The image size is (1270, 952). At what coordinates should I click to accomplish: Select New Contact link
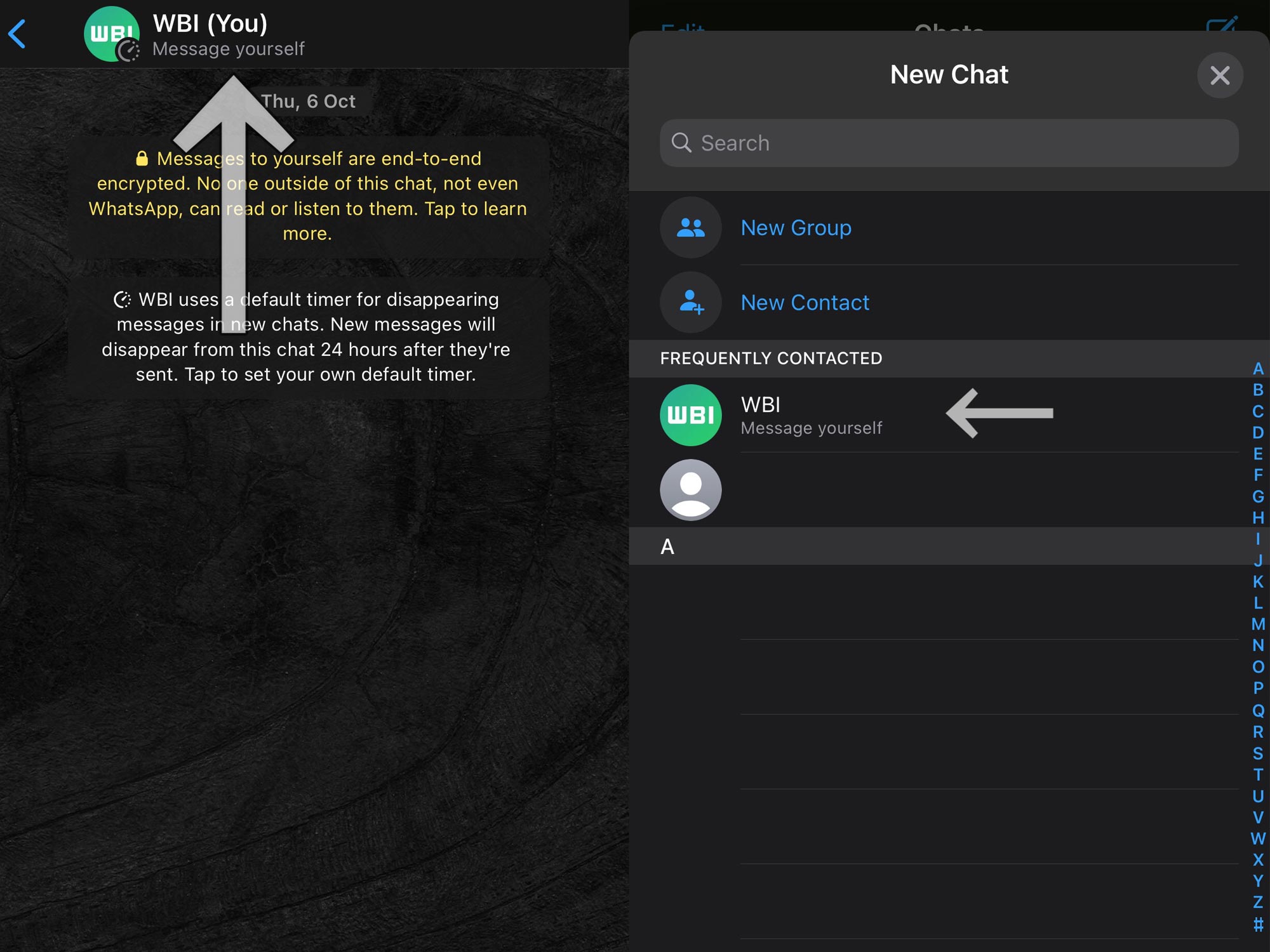coord(805,303)
